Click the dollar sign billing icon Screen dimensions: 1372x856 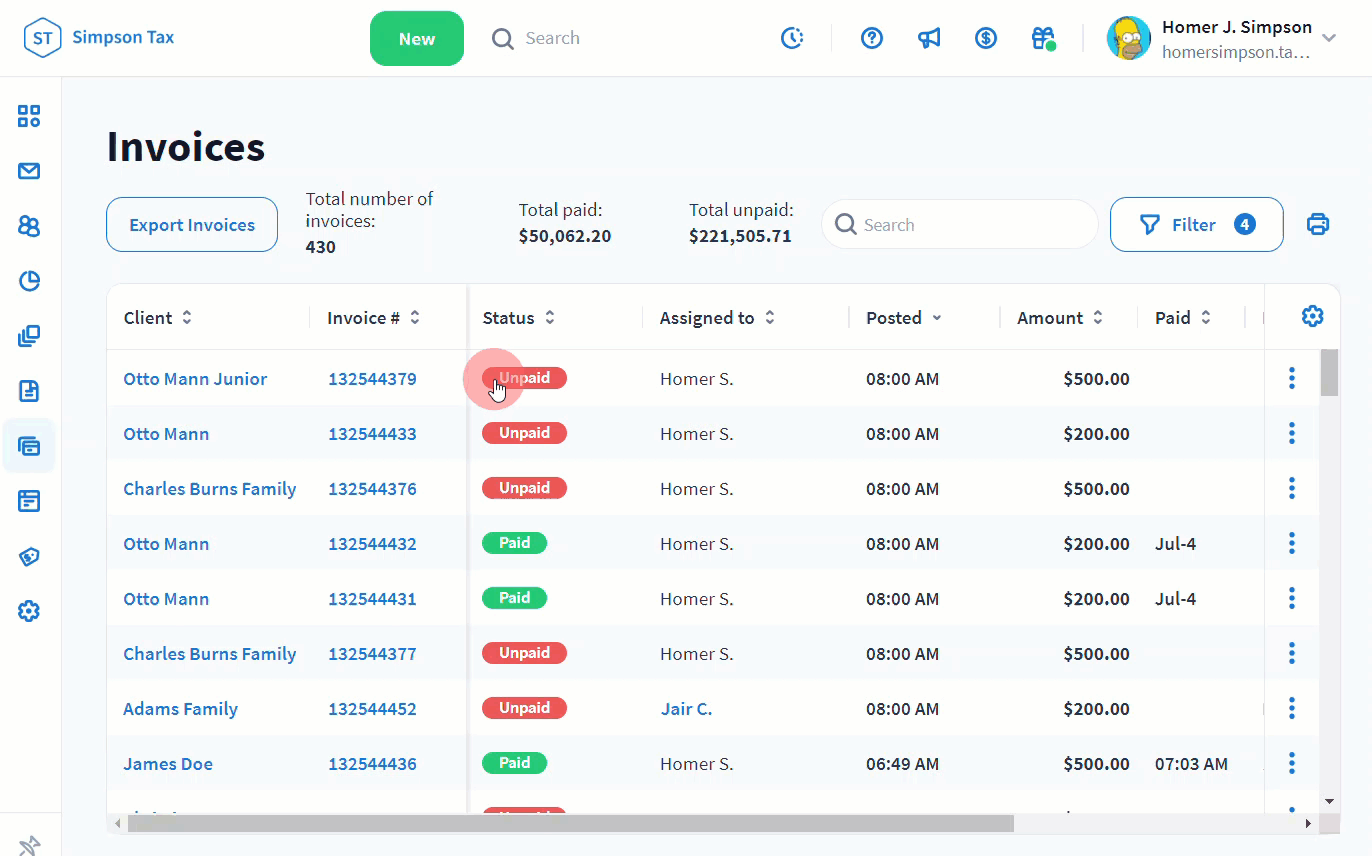[986, 38]
